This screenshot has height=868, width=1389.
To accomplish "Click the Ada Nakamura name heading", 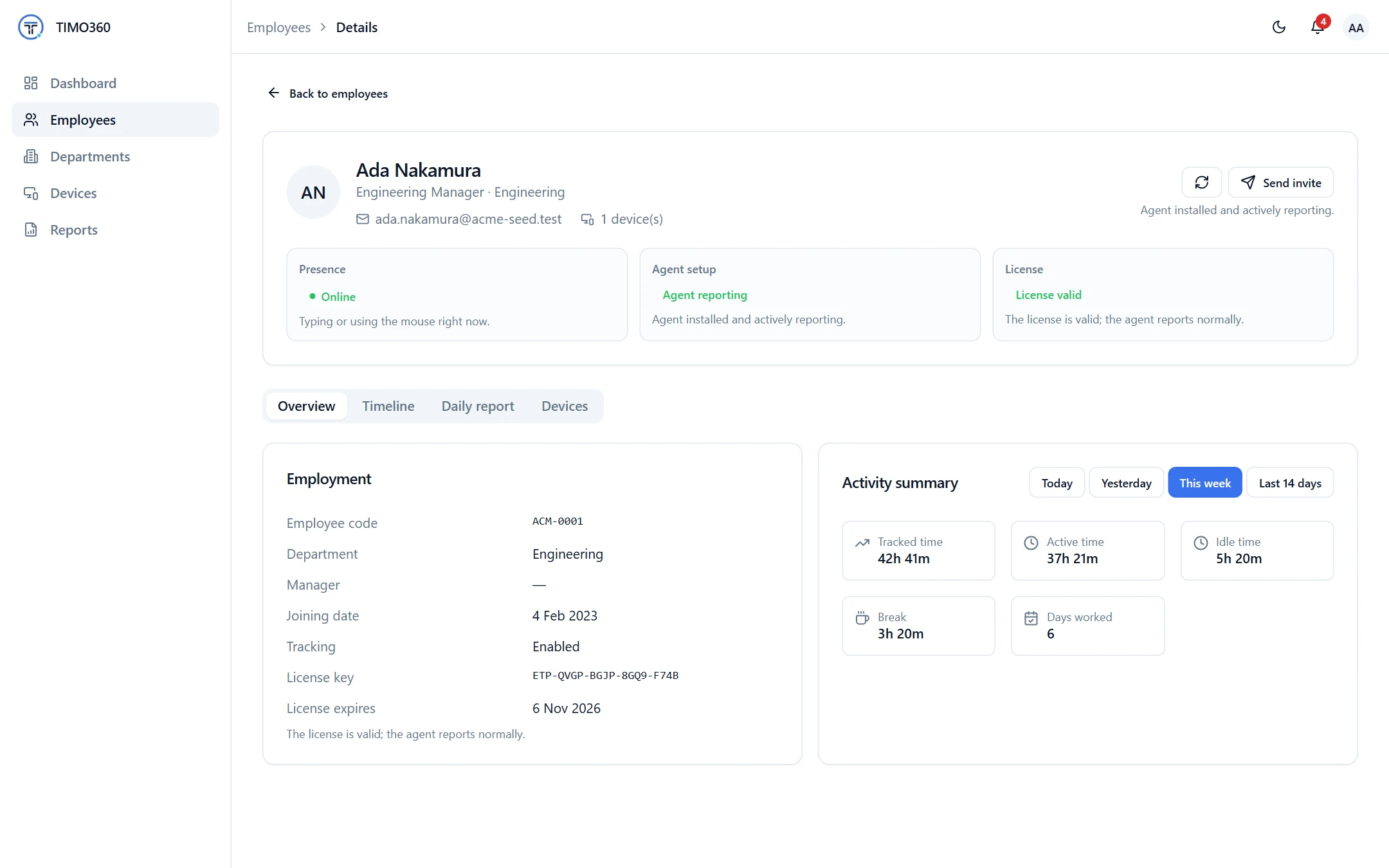I will [419, 170].
